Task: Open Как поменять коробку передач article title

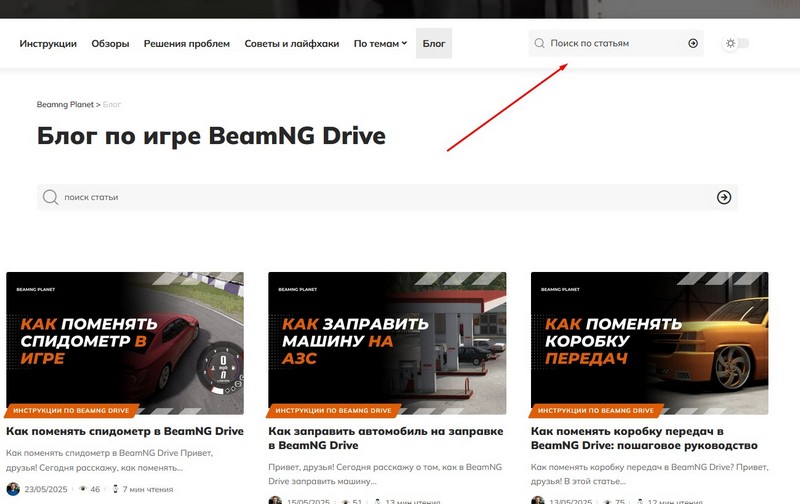Action: coord(644,438)
